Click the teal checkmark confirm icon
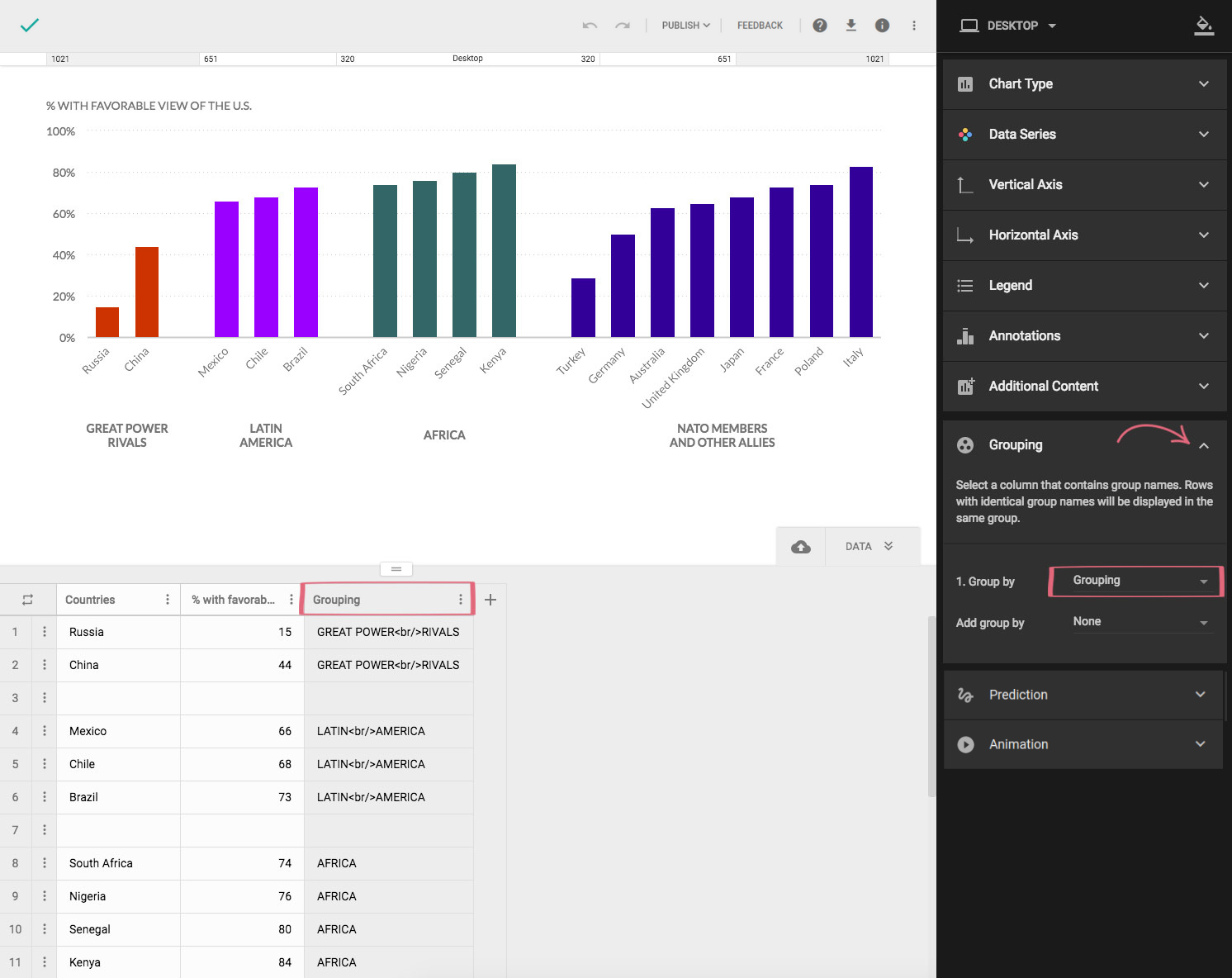The height and width of the screenshot is (978, 1232). (30, 26)
